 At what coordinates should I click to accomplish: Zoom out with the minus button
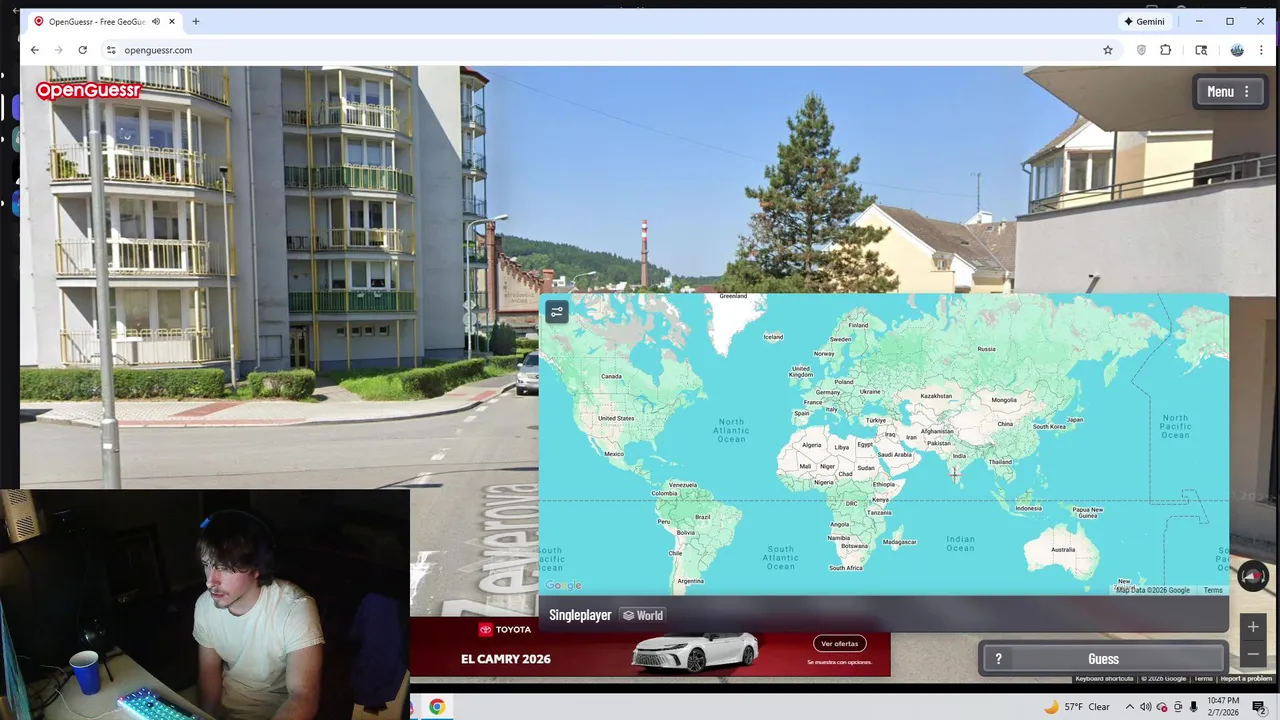click(x=1253, y=654)
